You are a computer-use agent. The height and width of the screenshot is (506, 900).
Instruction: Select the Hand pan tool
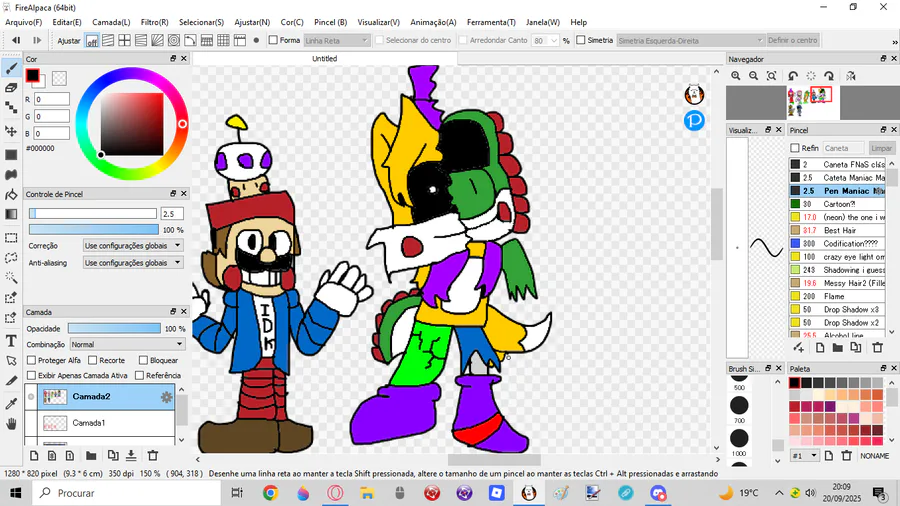pyautogui.click(x=11, y=424)
